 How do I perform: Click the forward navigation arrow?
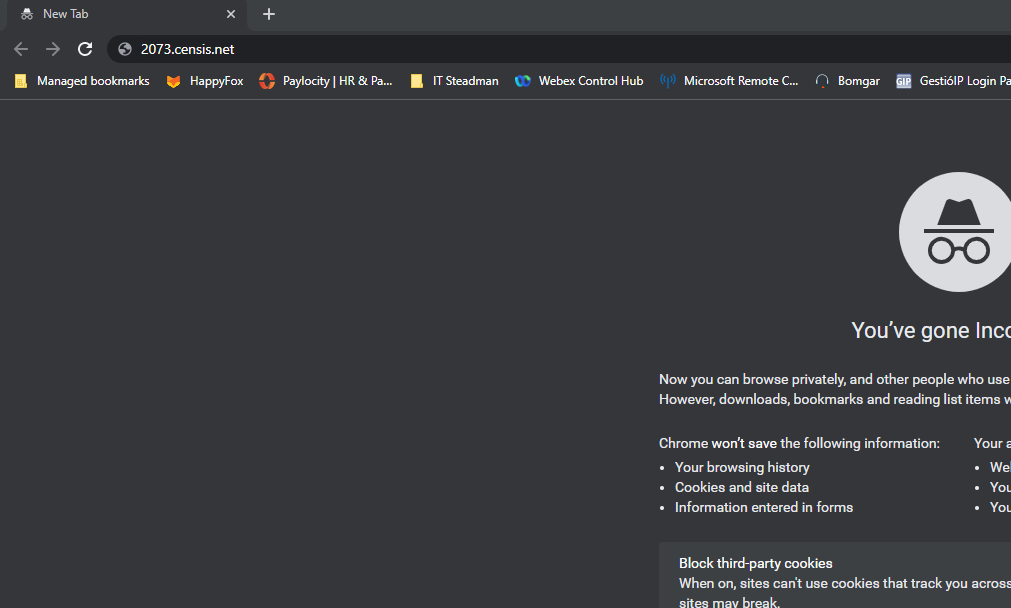tap(53, 49)
